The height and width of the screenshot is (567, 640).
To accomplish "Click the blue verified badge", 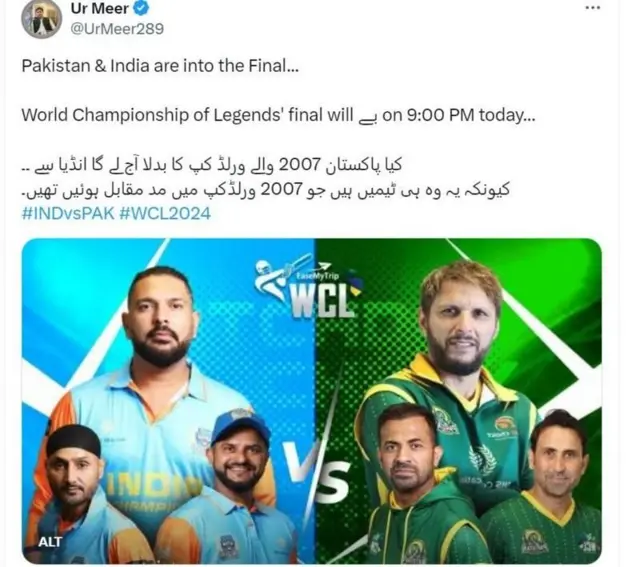I will pos(142,8).
